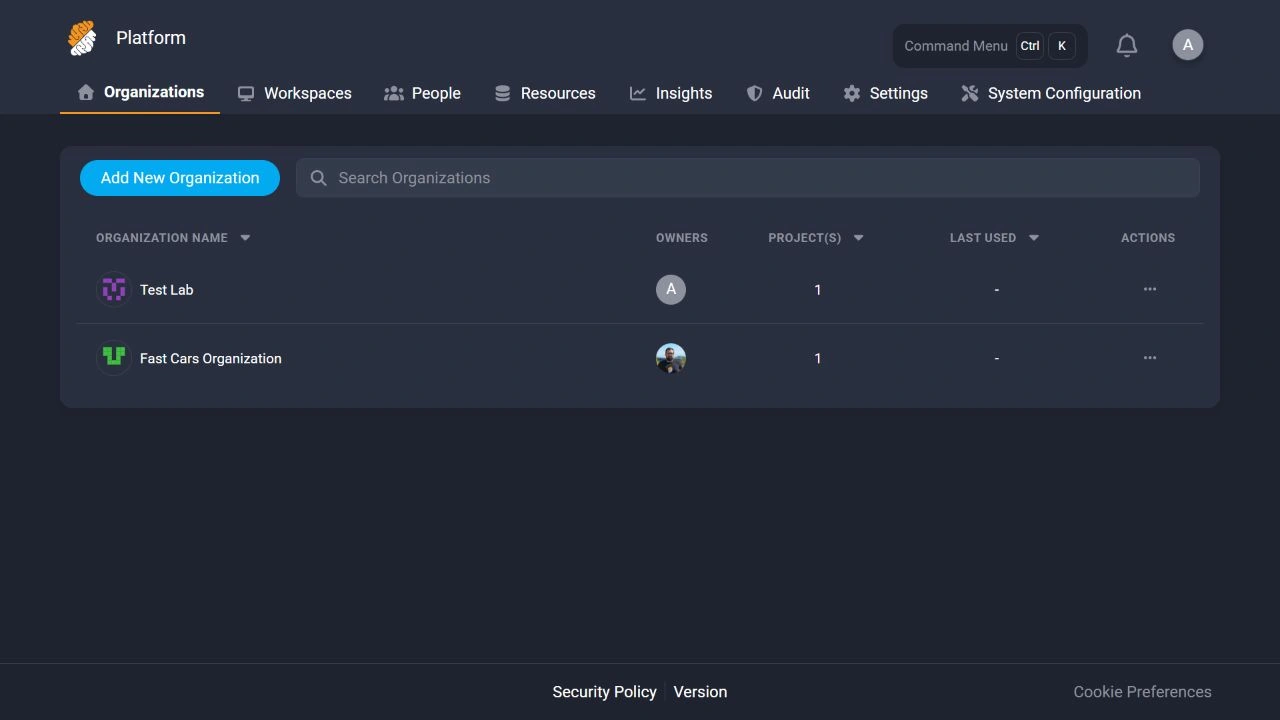The height and width of the screenshot is (720, 1280).
Task: Switch to the Workspaces tab
Action: click(295, 93)
